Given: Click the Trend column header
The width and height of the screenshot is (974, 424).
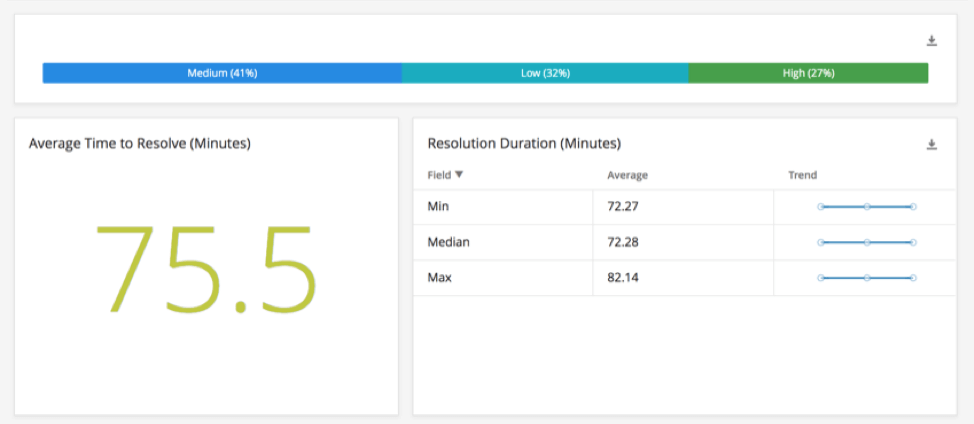Looking at the screenshot, I should click(x=803, y=175).
